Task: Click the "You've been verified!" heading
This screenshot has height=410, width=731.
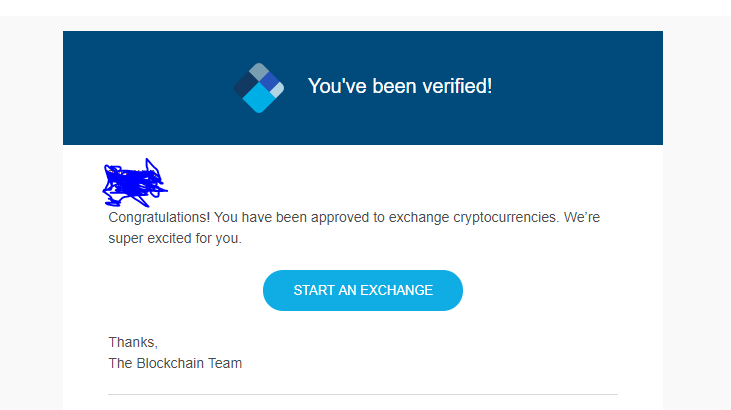Action: click(x=399, y=86)
